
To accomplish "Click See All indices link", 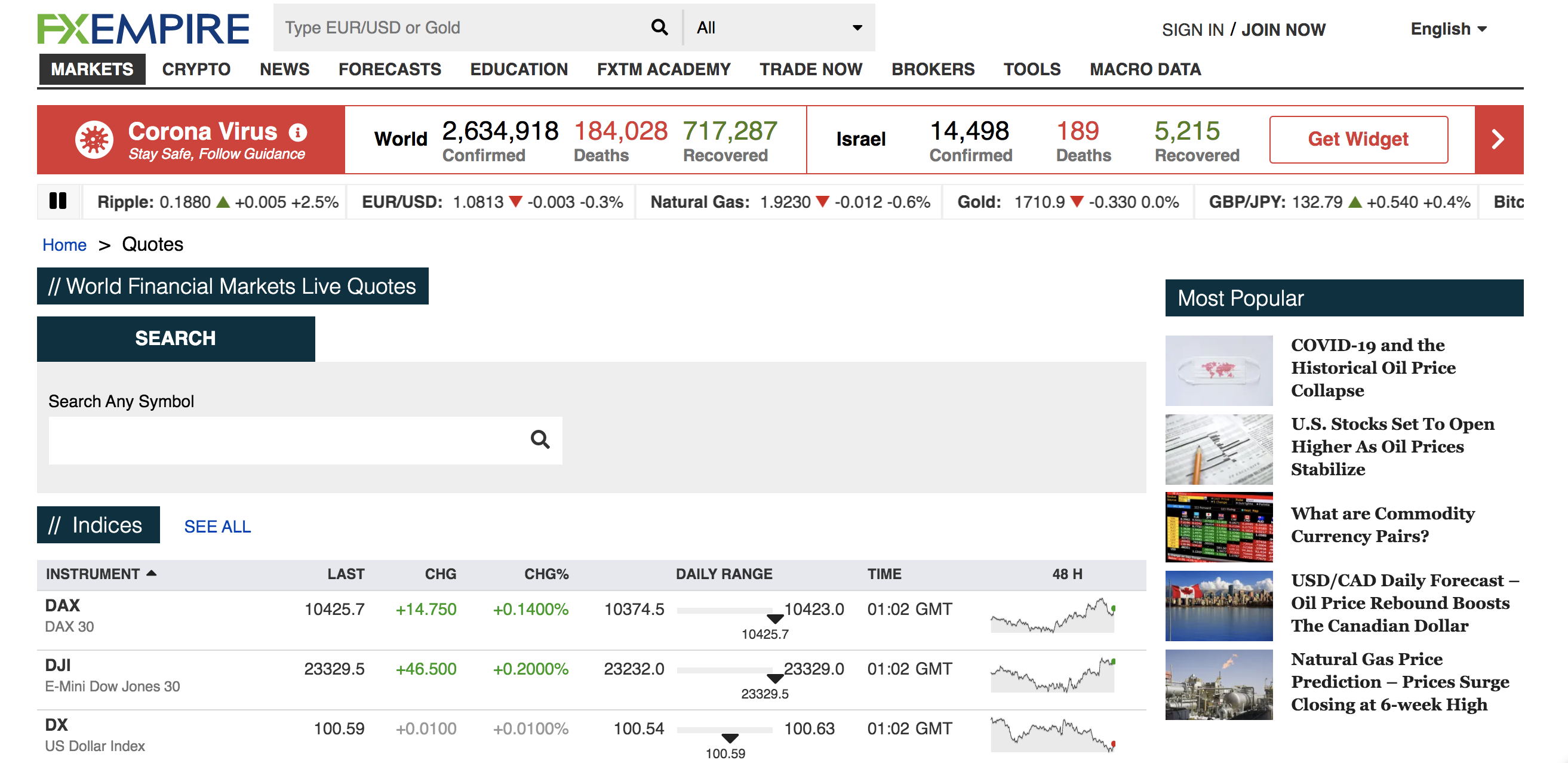I will tap(217, 527).
